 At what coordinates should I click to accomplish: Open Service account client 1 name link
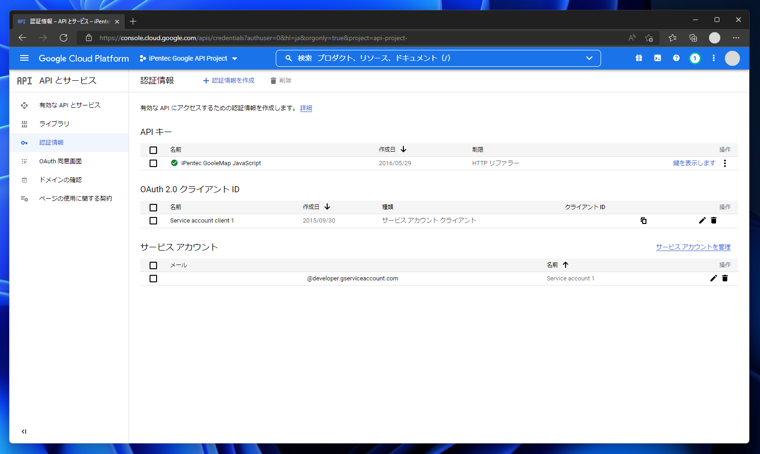(x=202, y=220)
